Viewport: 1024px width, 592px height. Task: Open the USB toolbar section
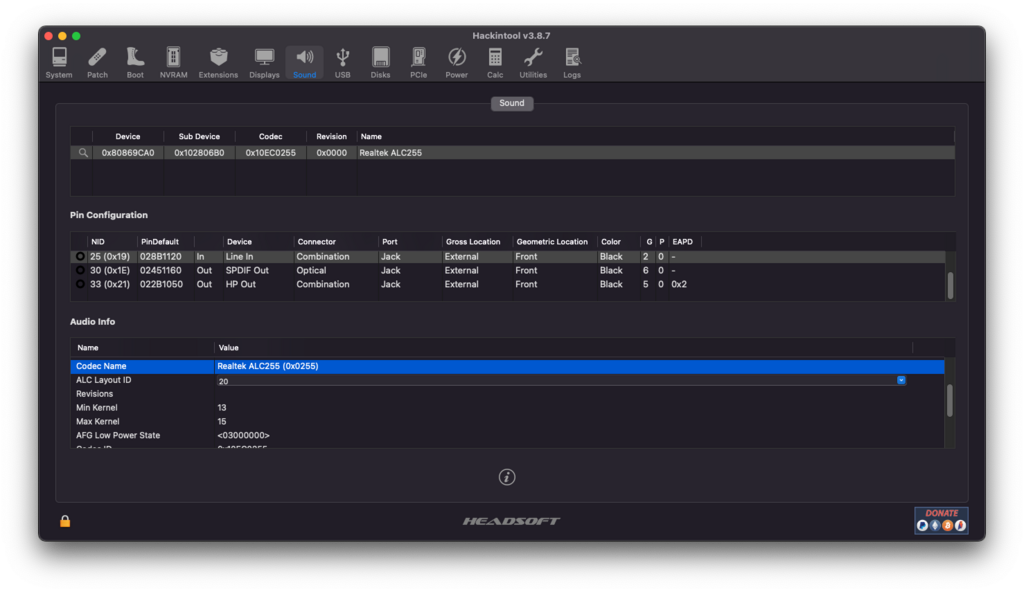[x=343, y=63]
